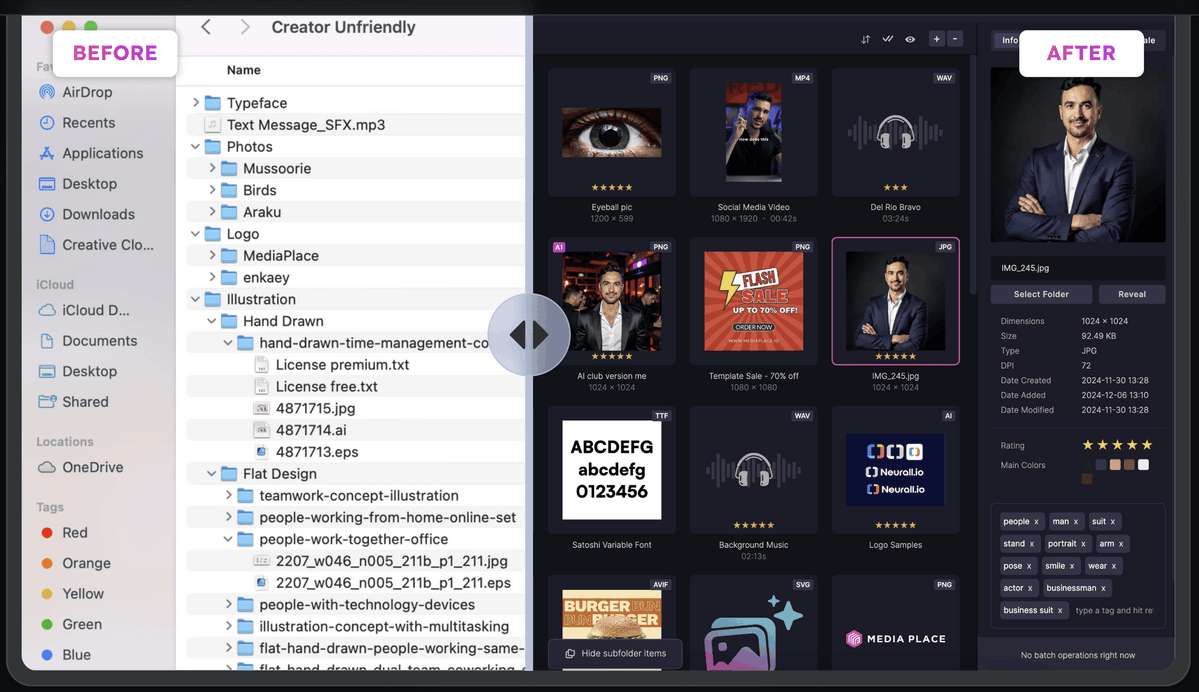Remove the "people" tag
1199x692 pixels.
[1036, 522]
